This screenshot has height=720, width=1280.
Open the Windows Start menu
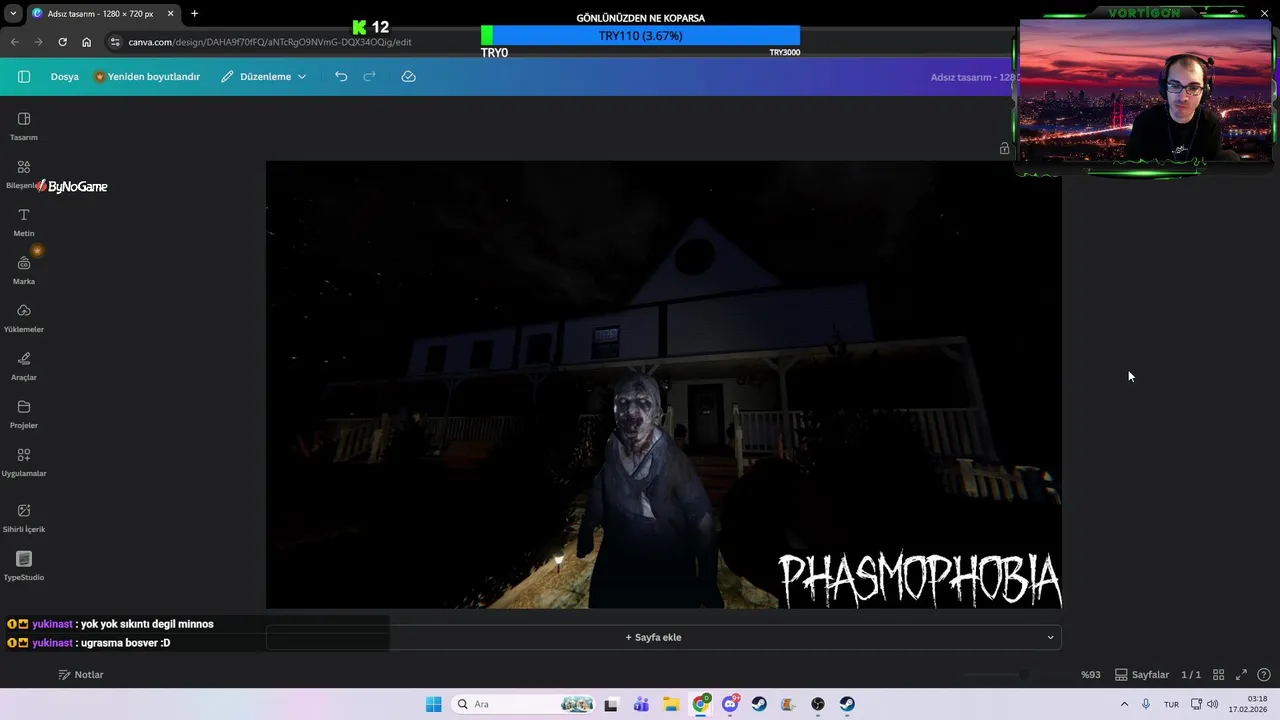click(433, 704)
